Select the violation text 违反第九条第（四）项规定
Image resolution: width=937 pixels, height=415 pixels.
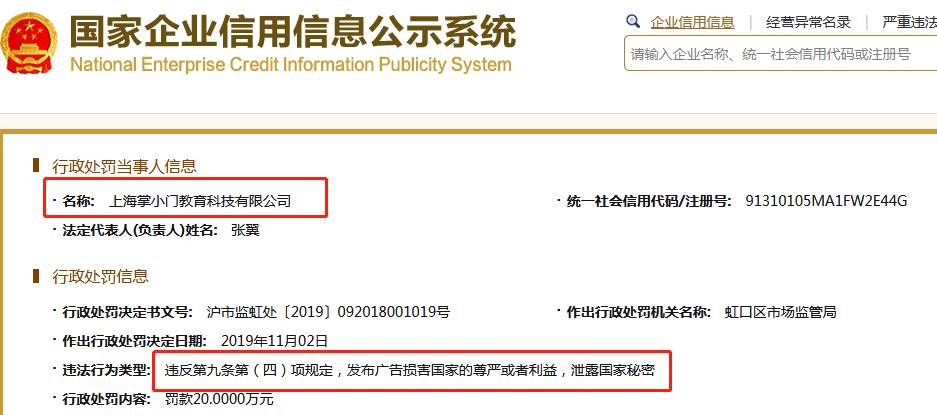pyautogui.click(x=248, y=371)
